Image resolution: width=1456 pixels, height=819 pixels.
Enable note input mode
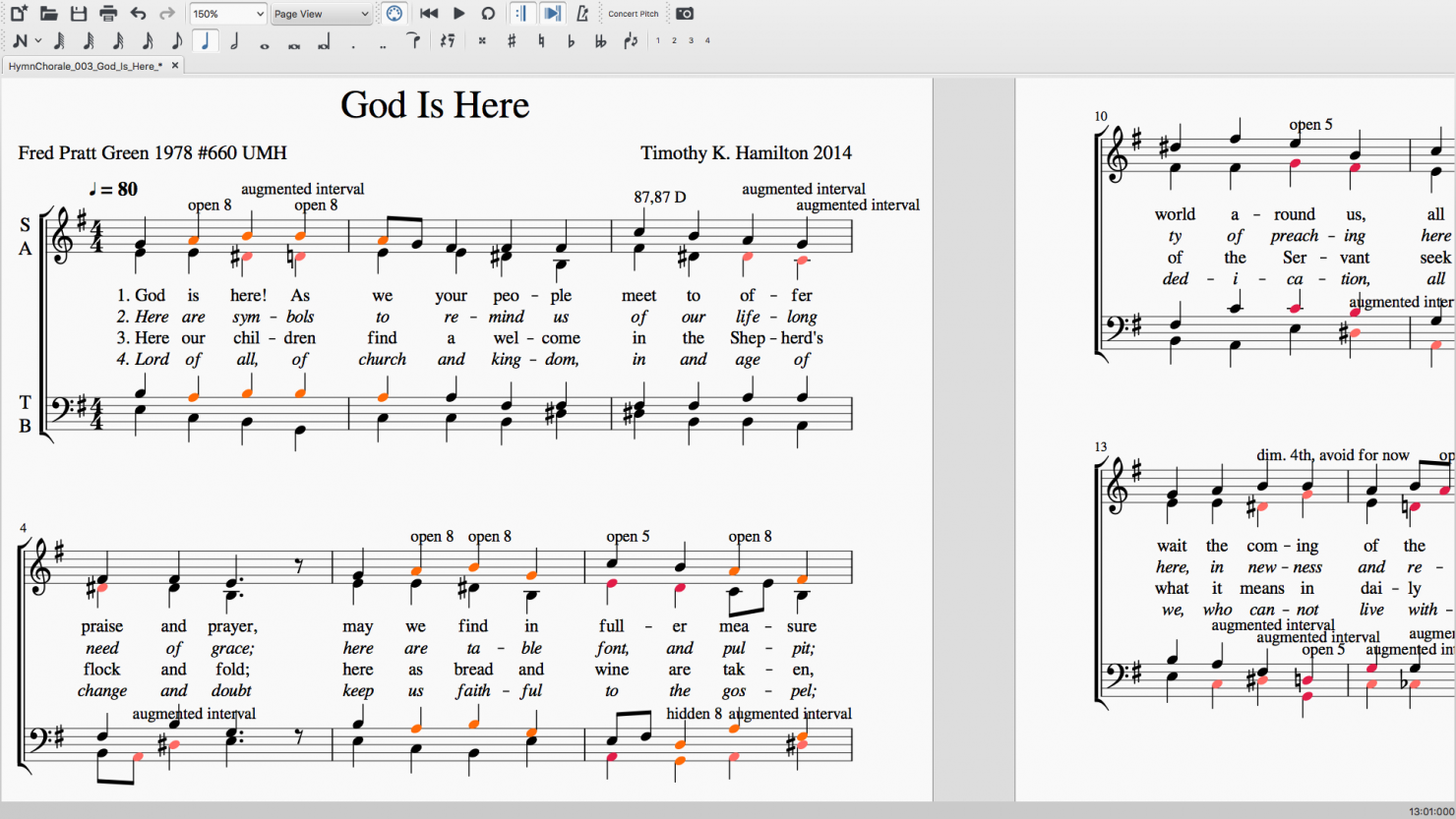[21, 41]
